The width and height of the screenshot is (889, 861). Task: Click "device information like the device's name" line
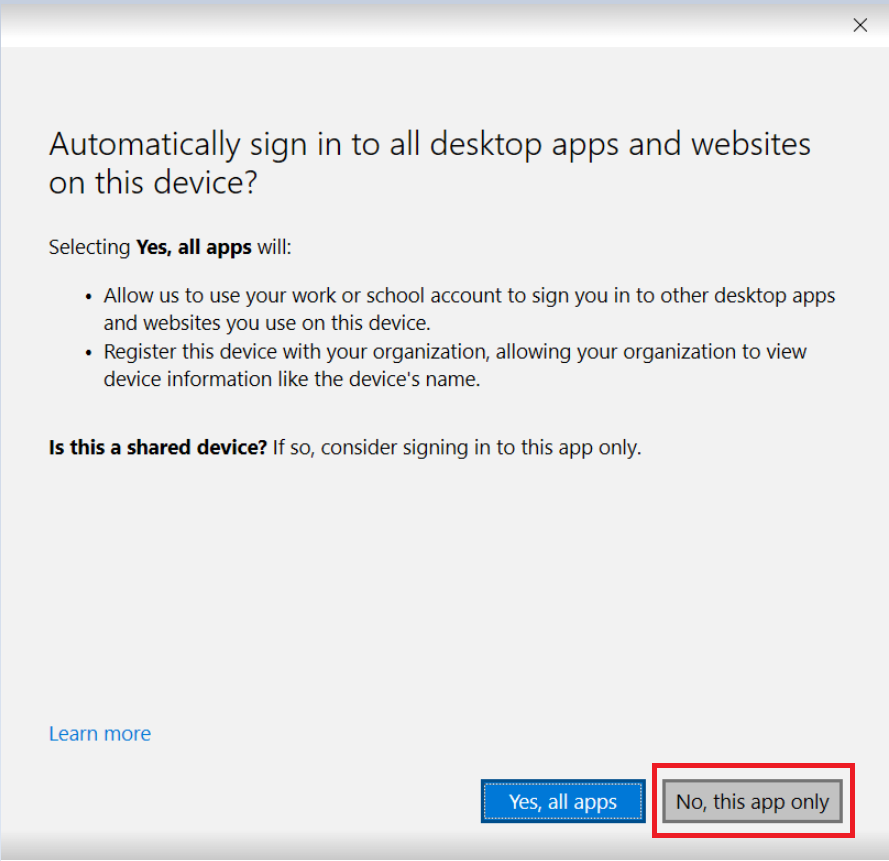[x=292, y=380]
